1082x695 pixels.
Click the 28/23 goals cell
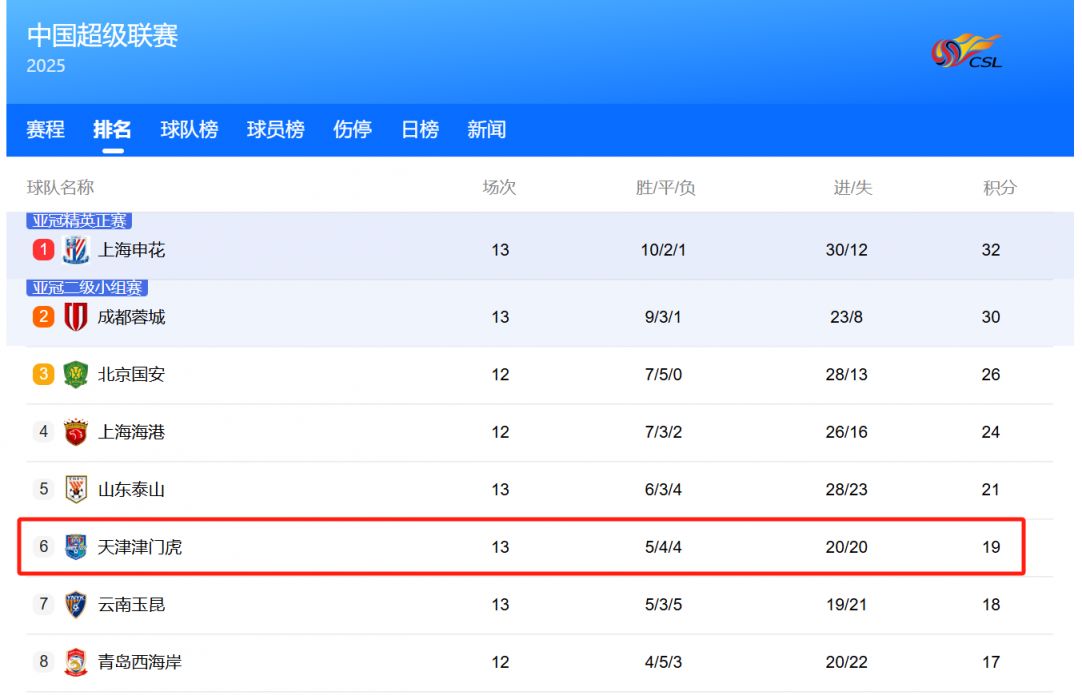847,489
